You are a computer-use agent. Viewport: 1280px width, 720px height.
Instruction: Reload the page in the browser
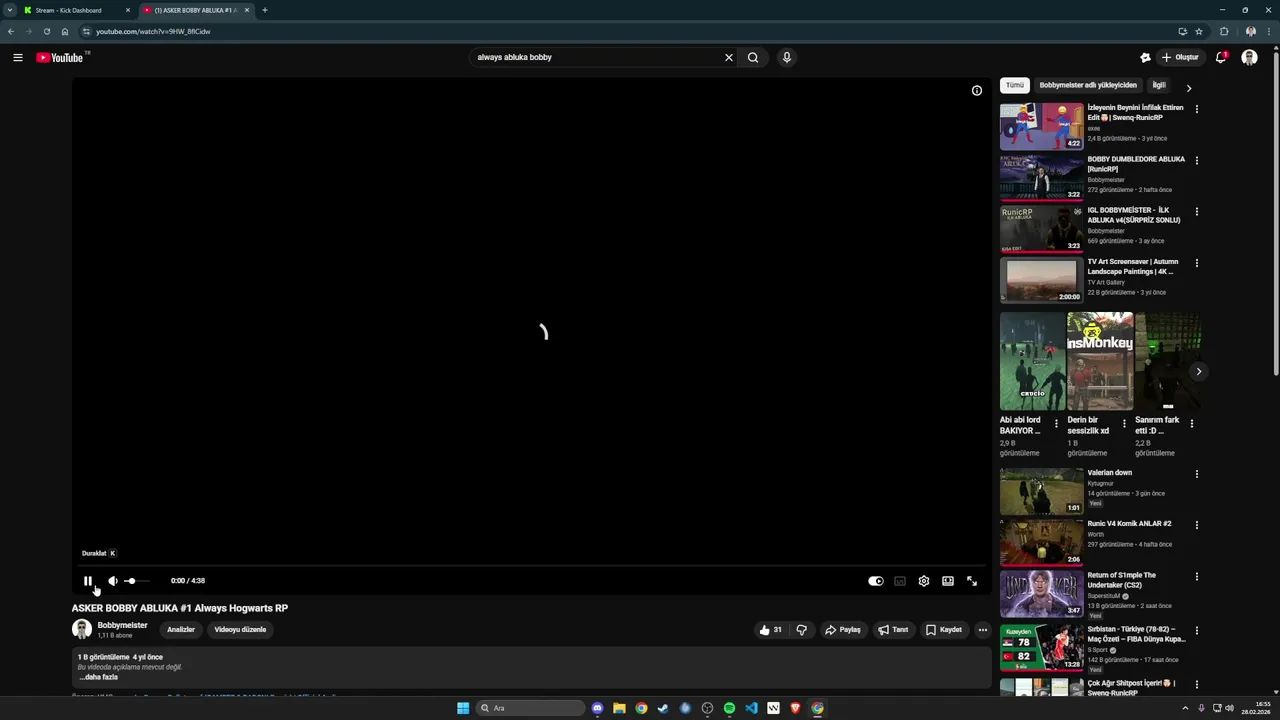pyautogui.click(x=46, y=32)
